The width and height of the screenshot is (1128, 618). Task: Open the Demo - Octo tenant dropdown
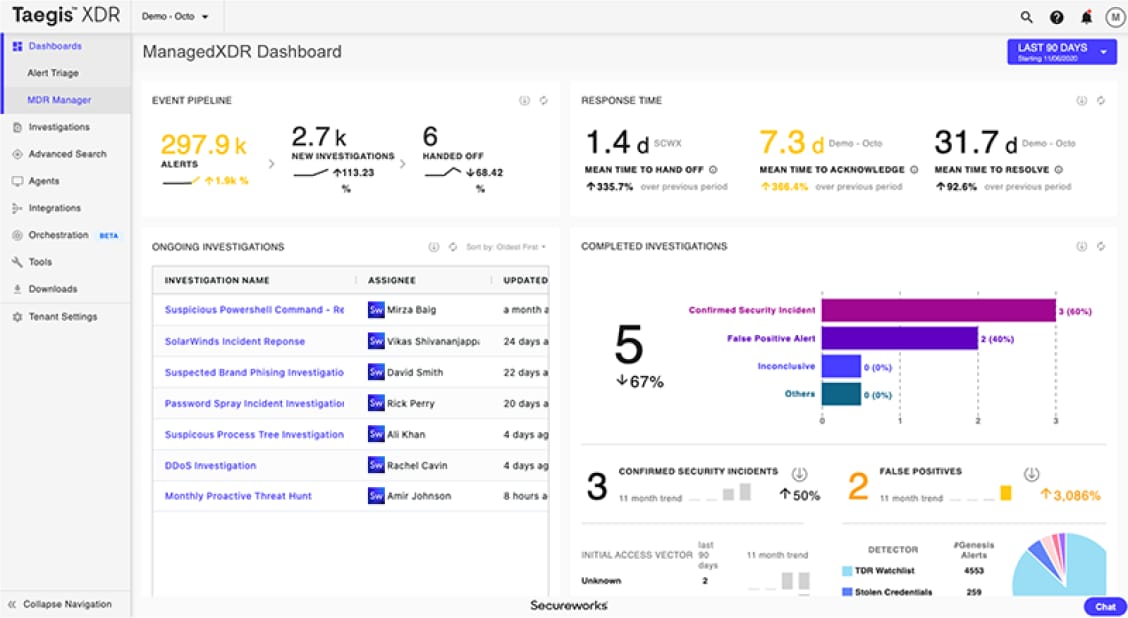click(x=176, y=17)
